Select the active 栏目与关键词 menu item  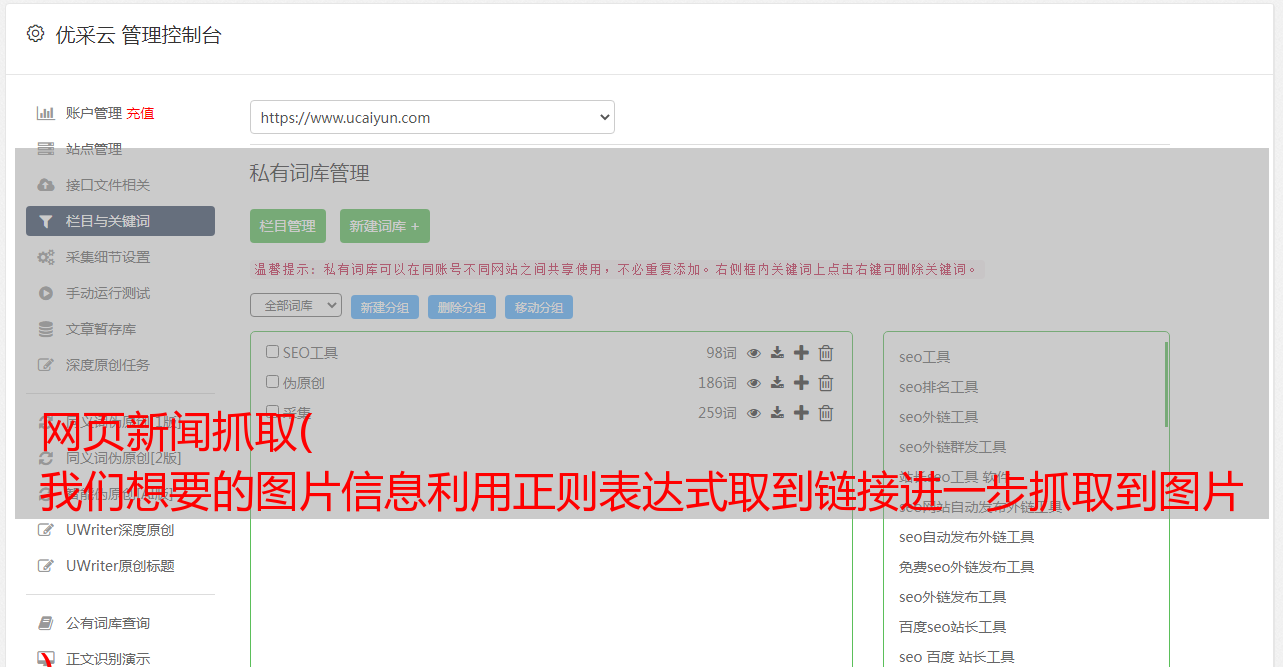point(120,221)
